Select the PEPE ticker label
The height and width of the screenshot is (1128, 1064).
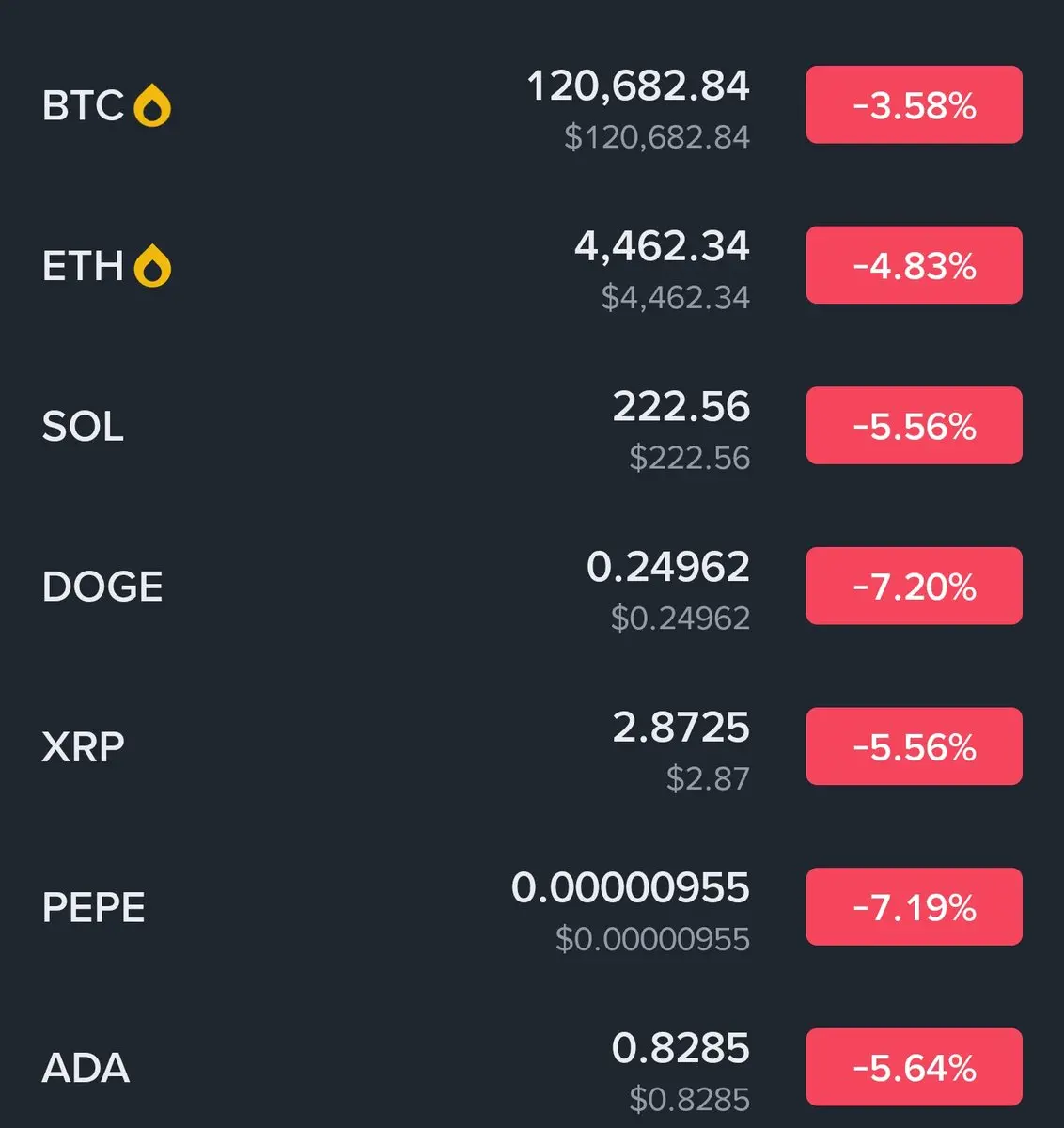tap(94, 907)
